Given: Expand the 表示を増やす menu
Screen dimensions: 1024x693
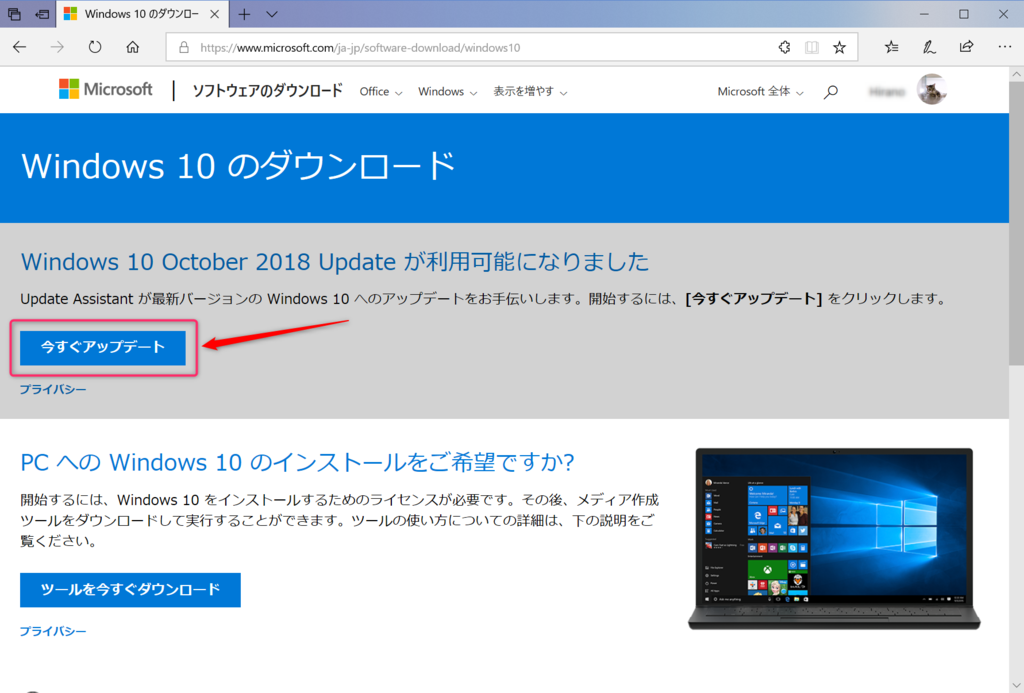Looking at the screenshot, I should coord(530,91).
